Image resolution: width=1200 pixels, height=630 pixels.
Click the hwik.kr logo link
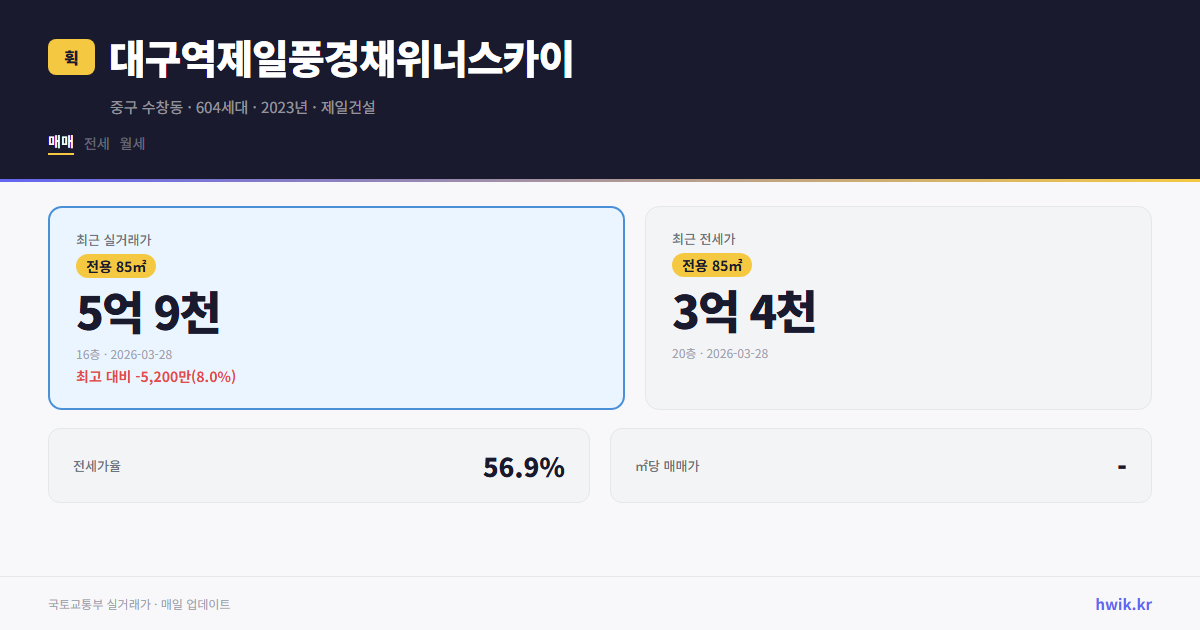click(1122, 604)
